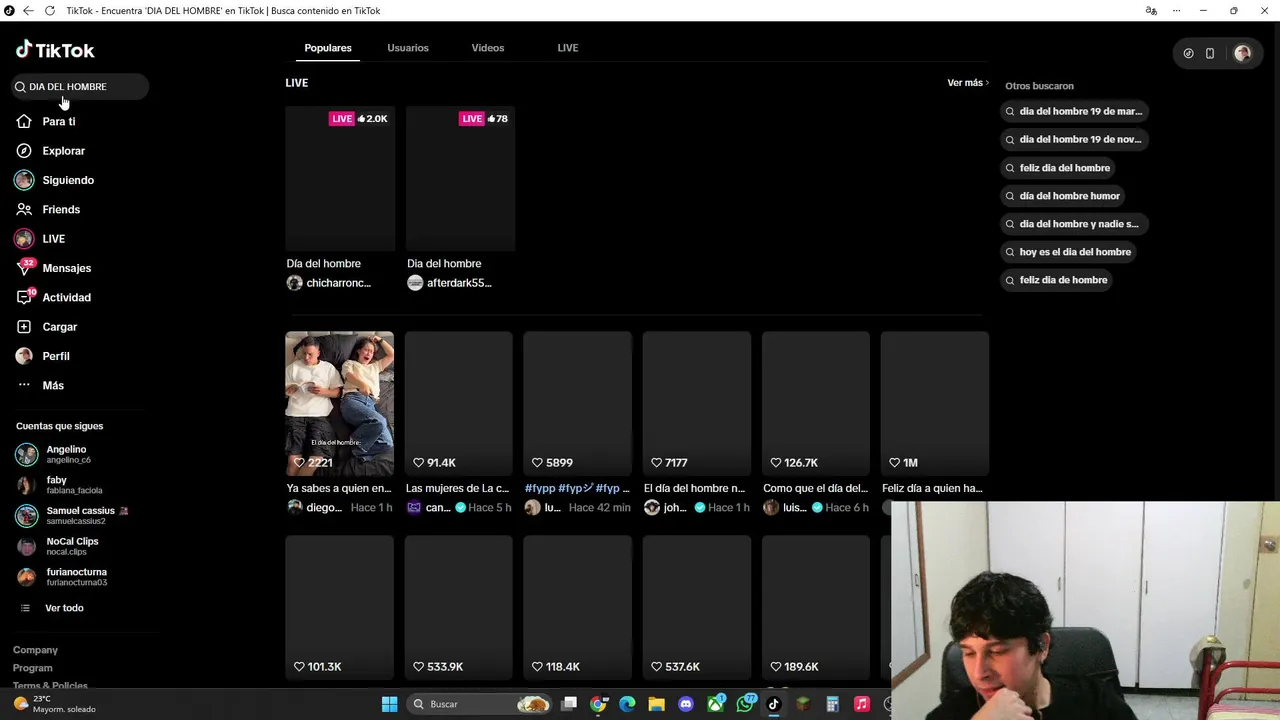Expand Ver todo followed accounts
This screenshot has height=720, width=1280.
click(x=64, y=608)
